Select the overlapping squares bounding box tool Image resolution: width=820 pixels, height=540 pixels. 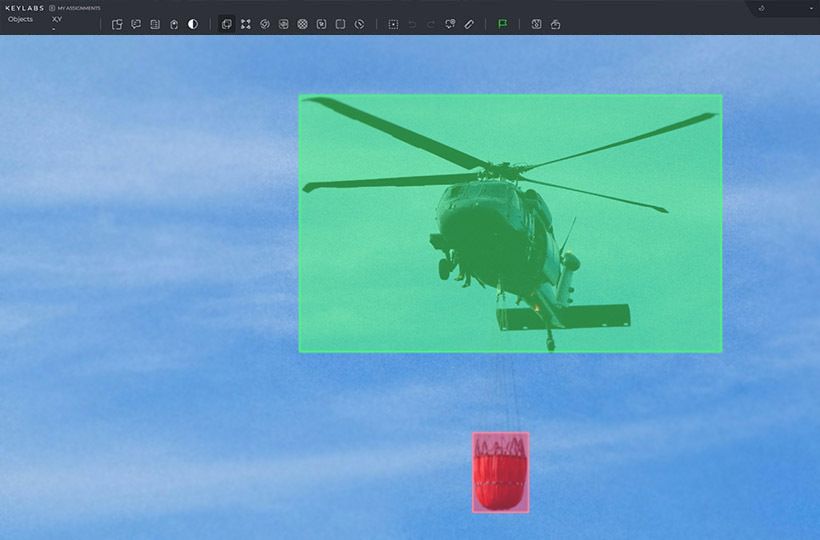(x=227, y=24)
